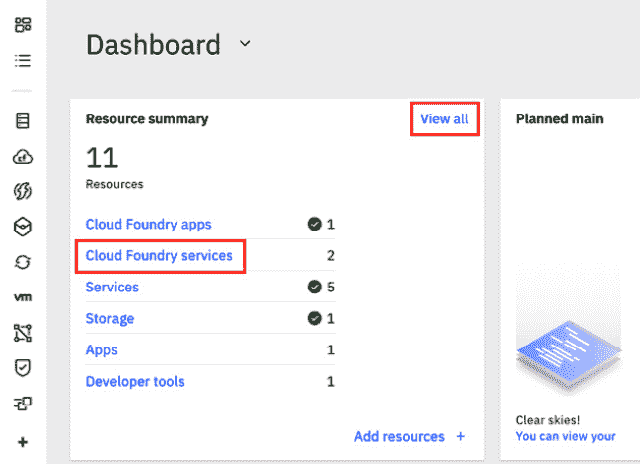
Task: Click the Clear skies! message
Action: click(547, 420)
